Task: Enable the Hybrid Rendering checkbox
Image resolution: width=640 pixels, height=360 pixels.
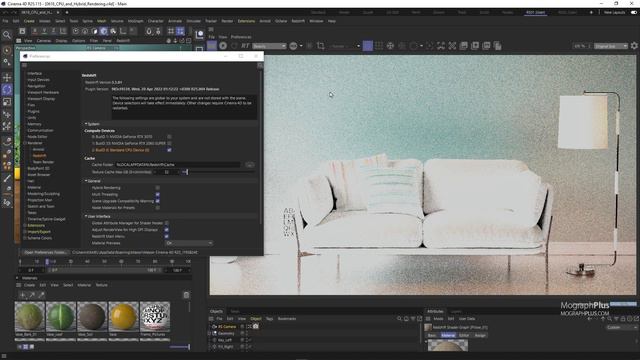Action: click(x=158, y=188)
